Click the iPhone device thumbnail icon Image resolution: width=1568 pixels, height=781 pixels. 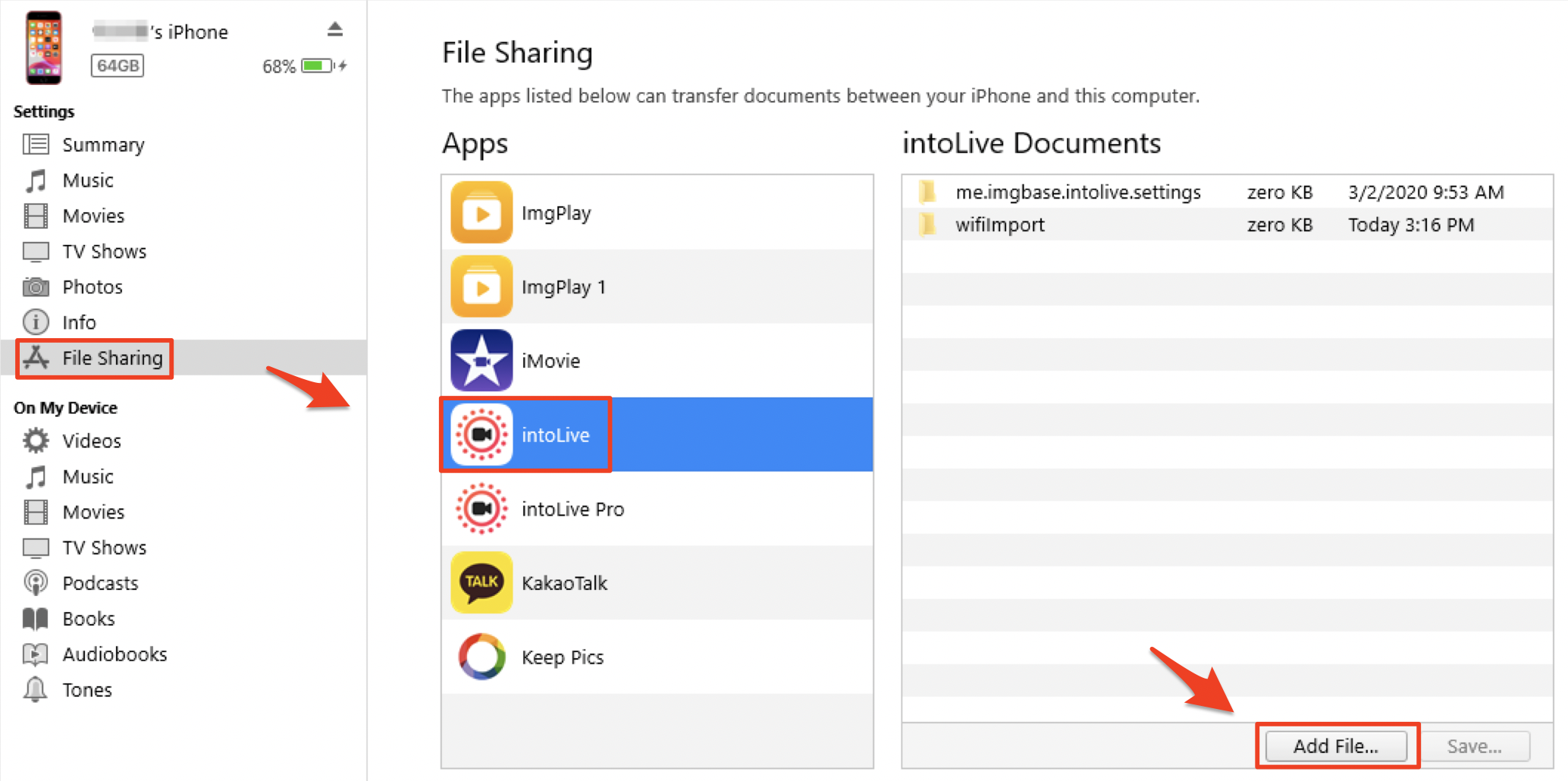point(44,47)
